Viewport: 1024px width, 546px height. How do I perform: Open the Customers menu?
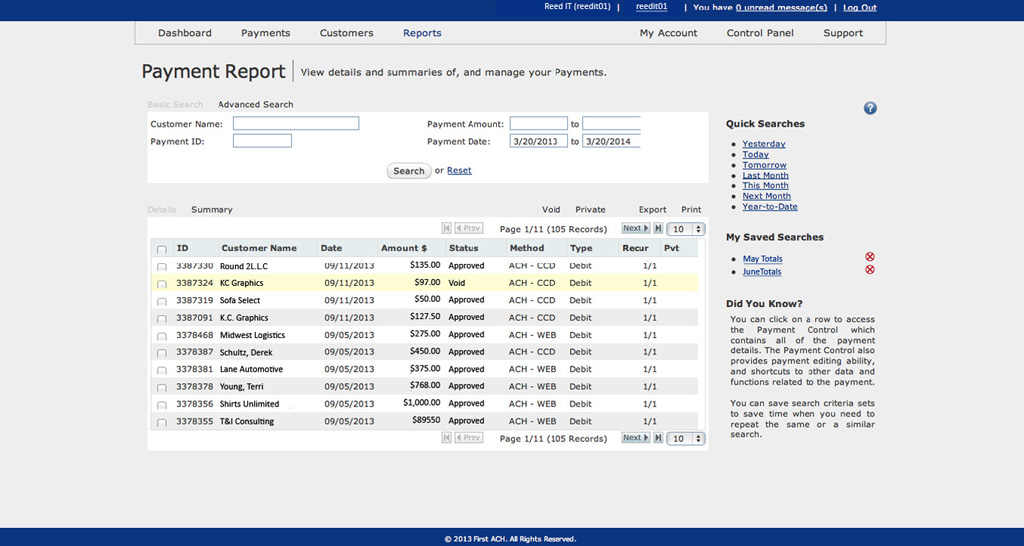coord(347,33)
